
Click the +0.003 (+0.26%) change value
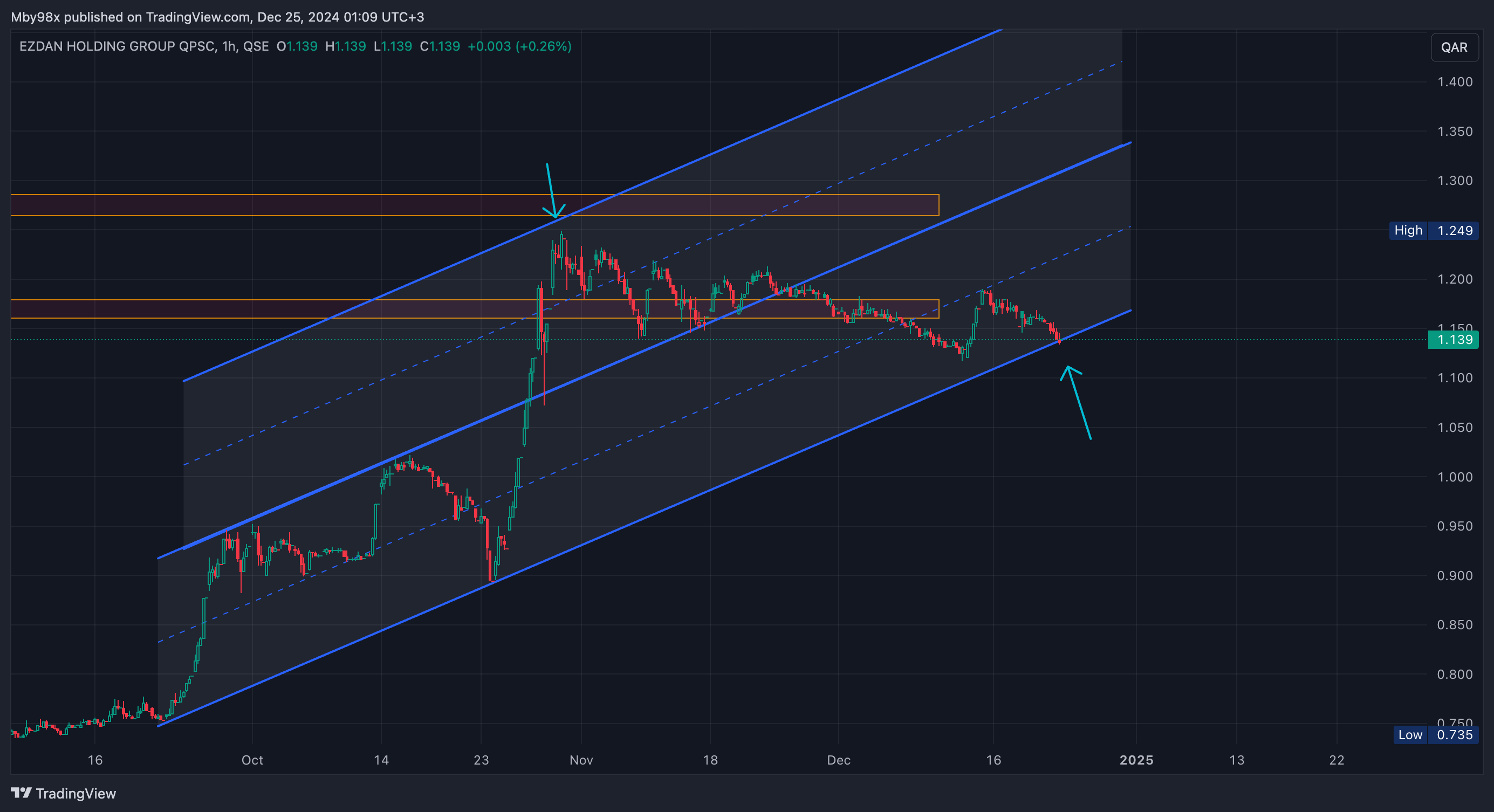pyautogui.click(x=519, y=46)
